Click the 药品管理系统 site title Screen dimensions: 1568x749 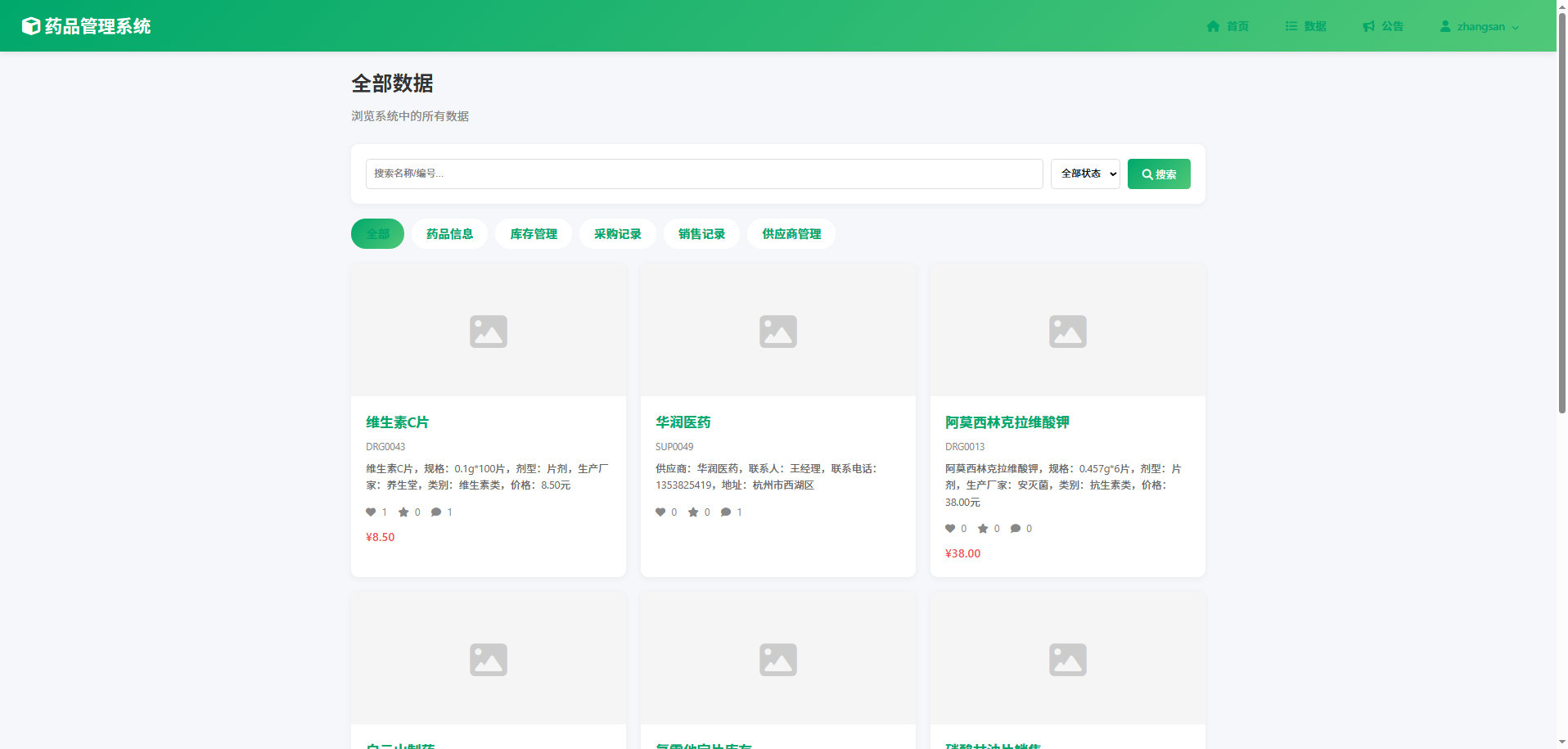97,26
